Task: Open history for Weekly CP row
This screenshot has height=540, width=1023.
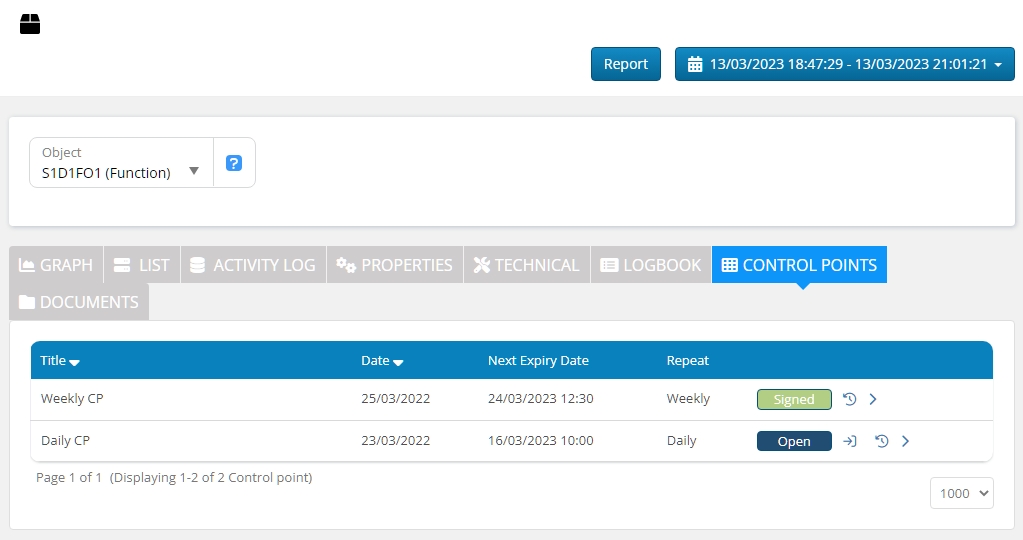Action: (849, 399)
